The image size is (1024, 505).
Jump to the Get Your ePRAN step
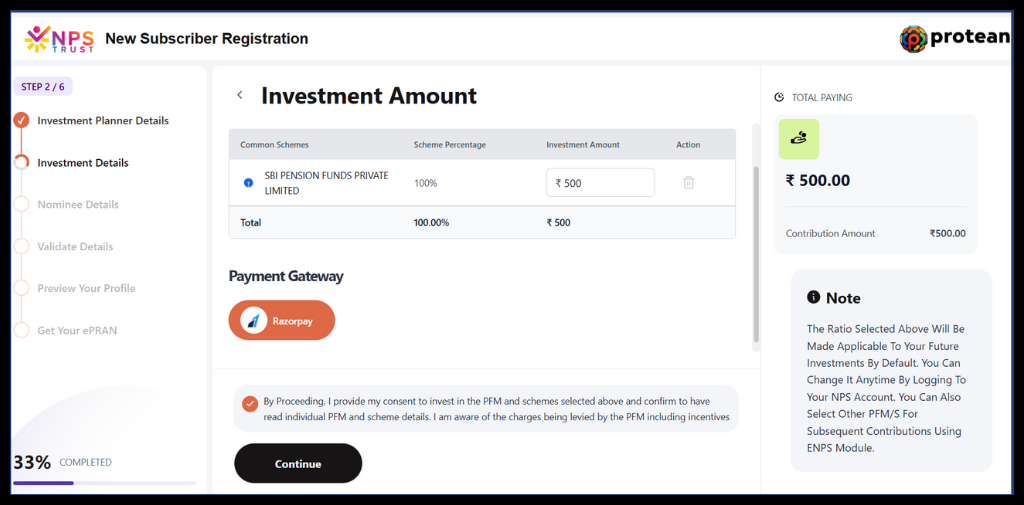click(x=77, y=331)
